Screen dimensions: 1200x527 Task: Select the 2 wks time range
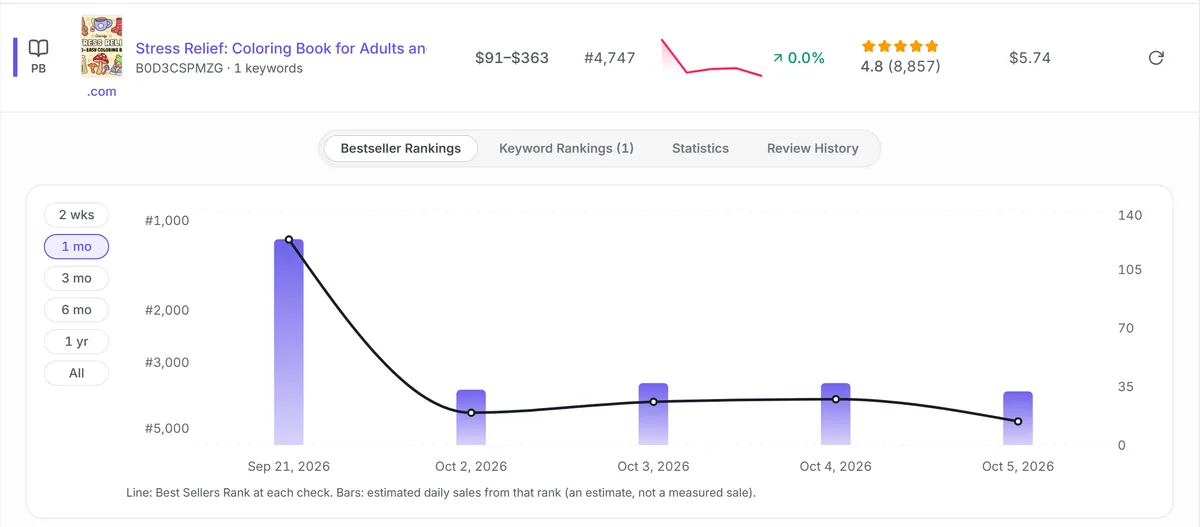(x=76, y=215)
